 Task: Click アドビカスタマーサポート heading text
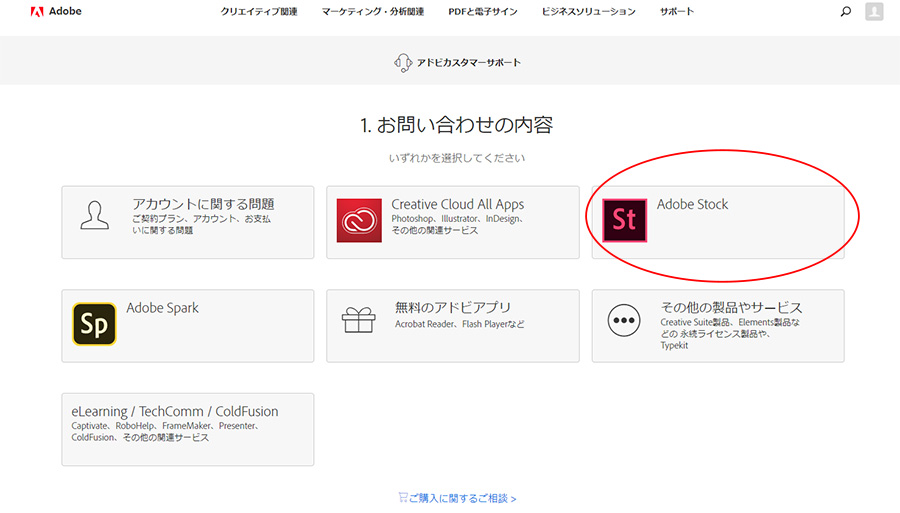pyautogui.click(x=468, y=63)
